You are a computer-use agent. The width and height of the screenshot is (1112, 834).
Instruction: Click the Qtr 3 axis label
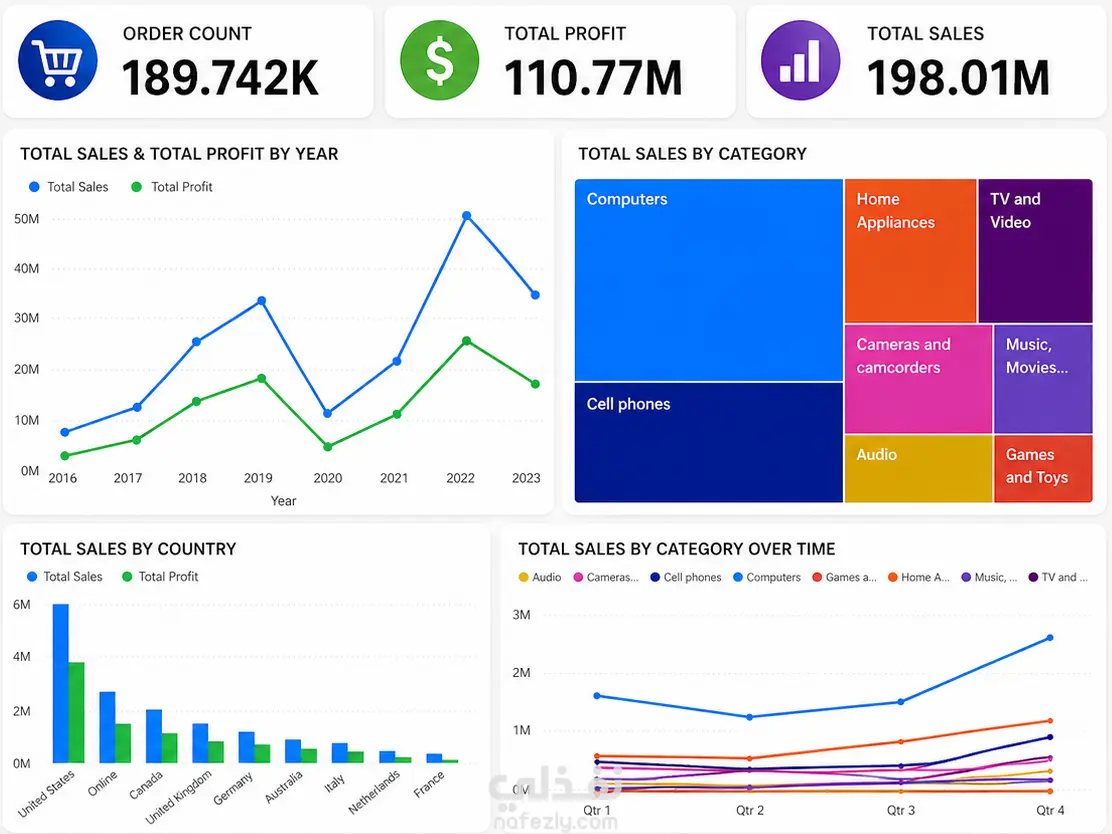[901, 810]
